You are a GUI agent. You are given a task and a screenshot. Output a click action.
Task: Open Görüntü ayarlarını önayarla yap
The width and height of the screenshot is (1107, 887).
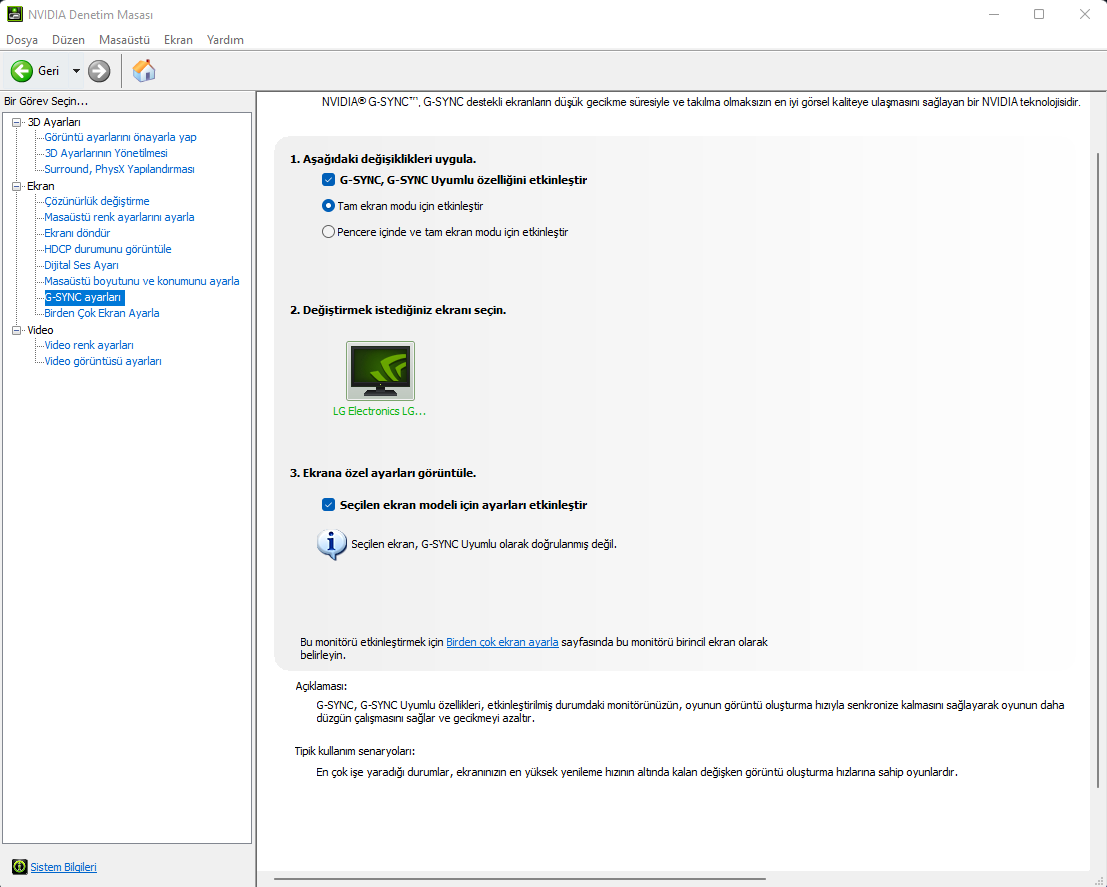(120, 137)
